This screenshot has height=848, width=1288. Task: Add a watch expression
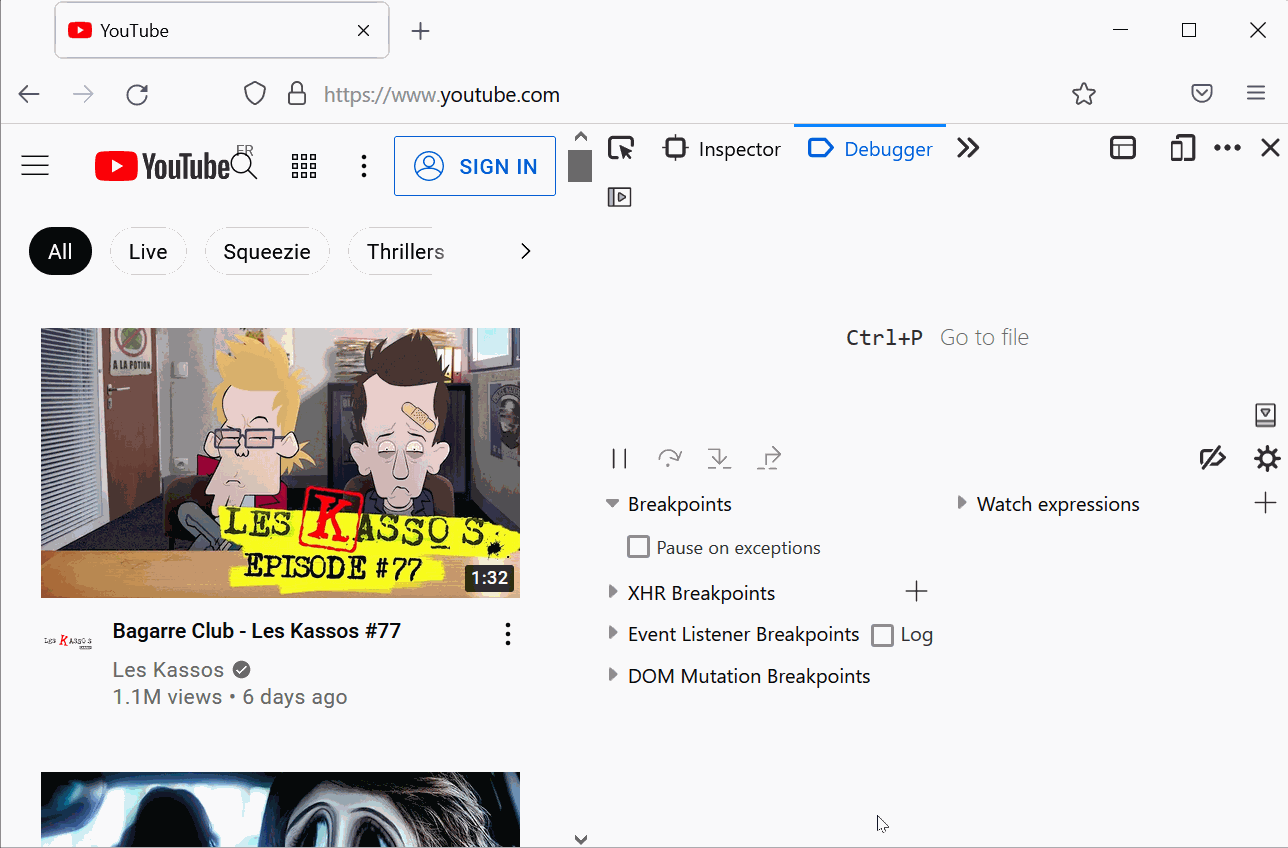coord(1265,502)
